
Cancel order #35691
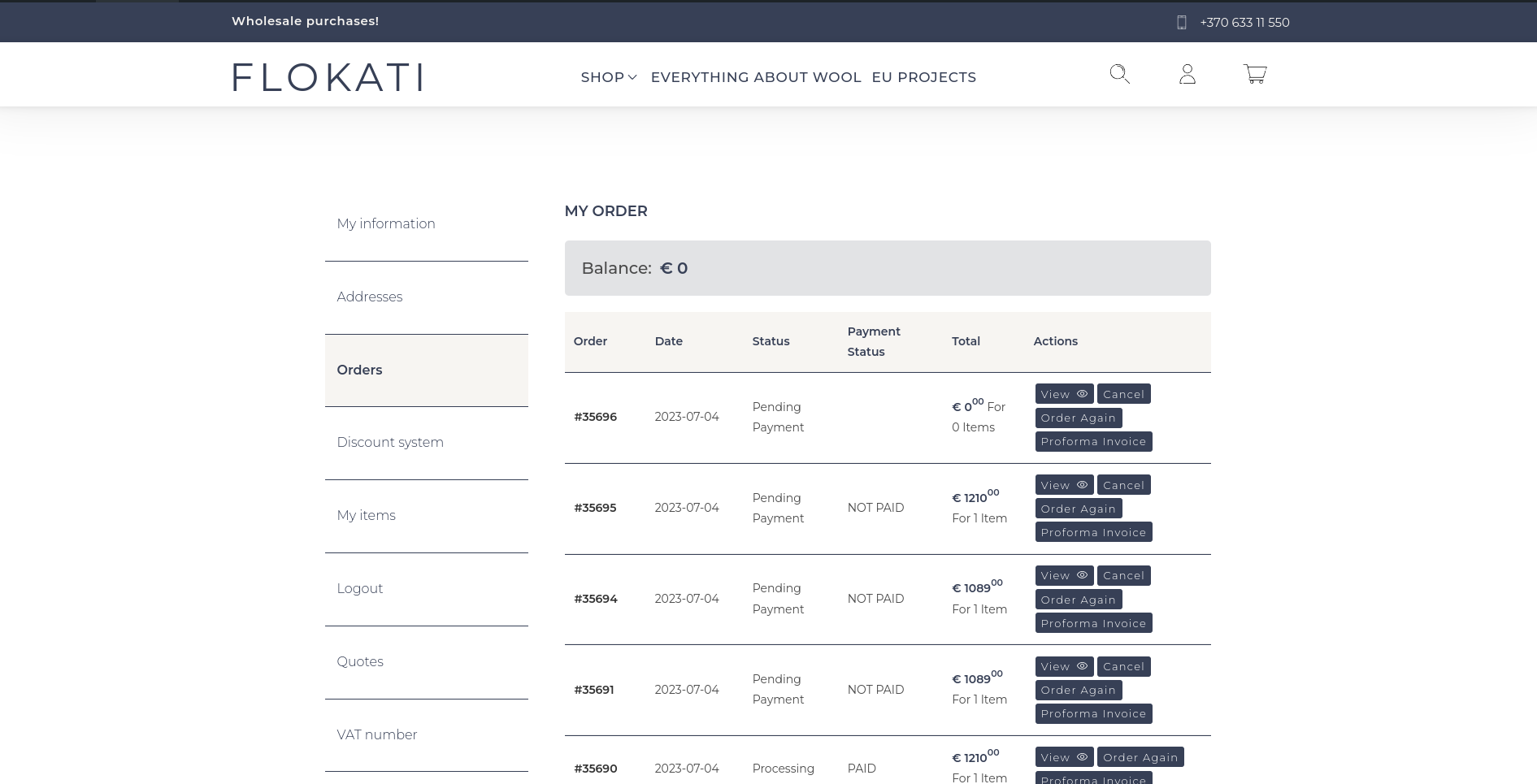(1123, 666)
